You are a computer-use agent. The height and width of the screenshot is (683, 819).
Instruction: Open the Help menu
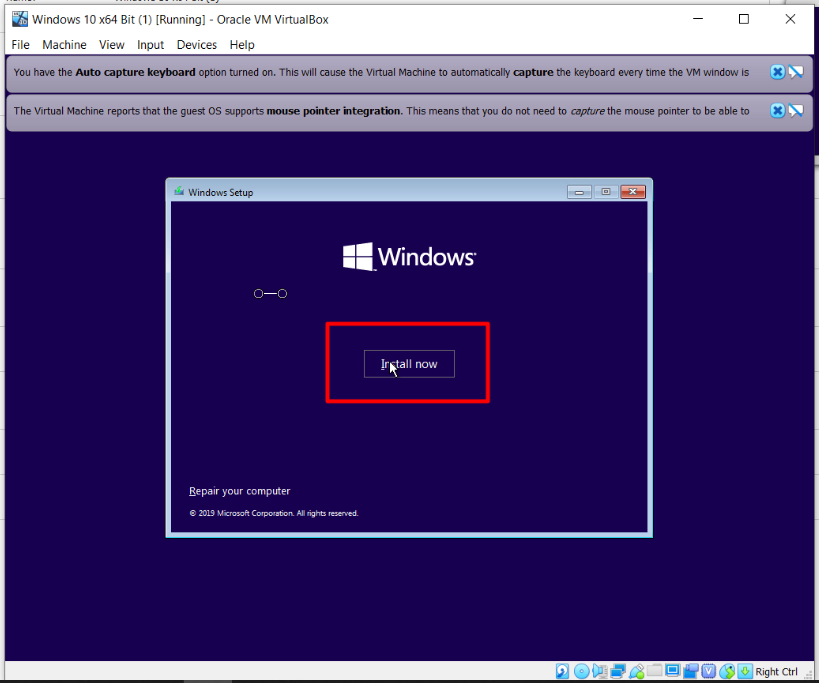tap(242, 45)
